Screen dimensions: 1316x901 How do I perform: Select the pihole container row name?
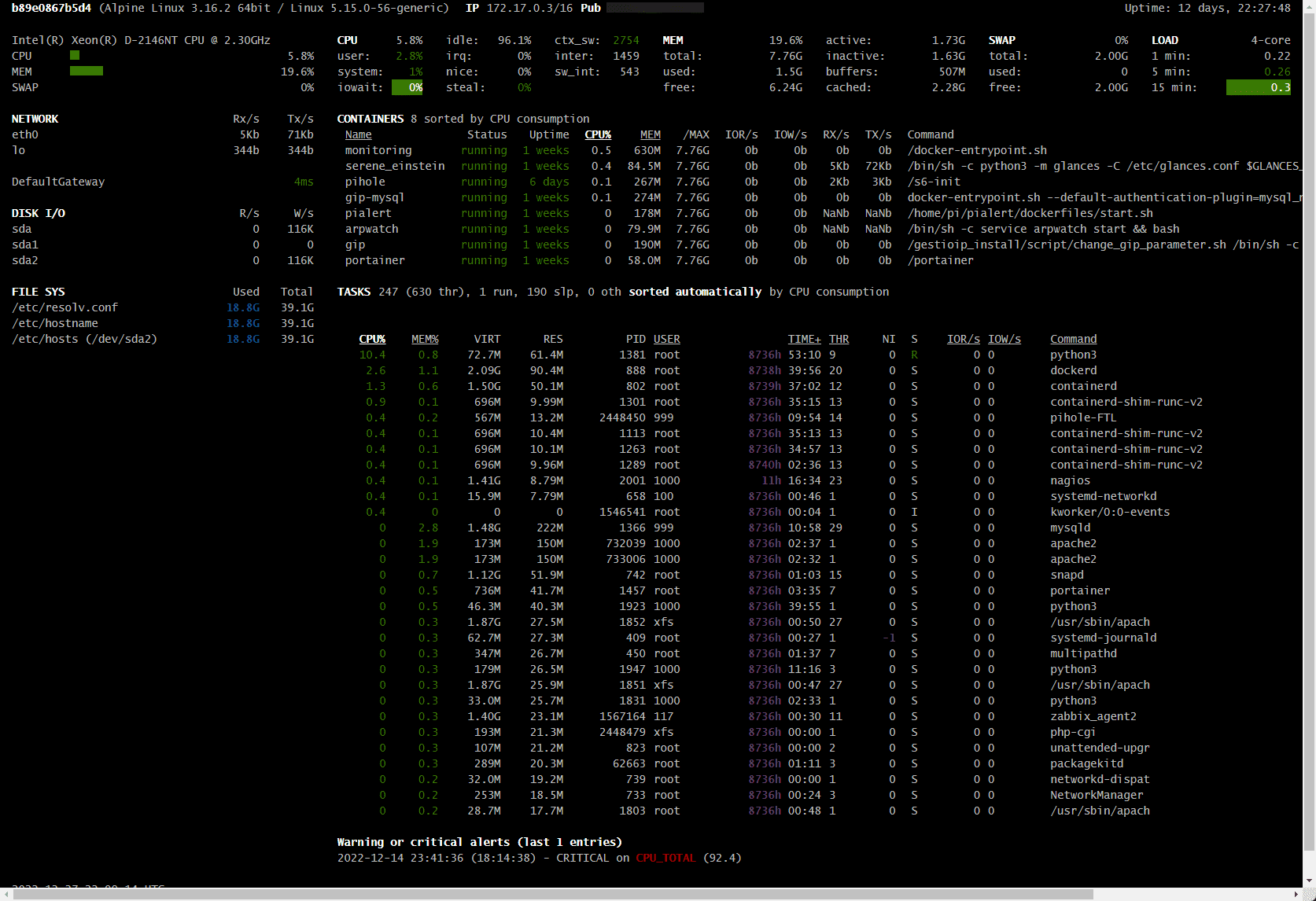365,182
